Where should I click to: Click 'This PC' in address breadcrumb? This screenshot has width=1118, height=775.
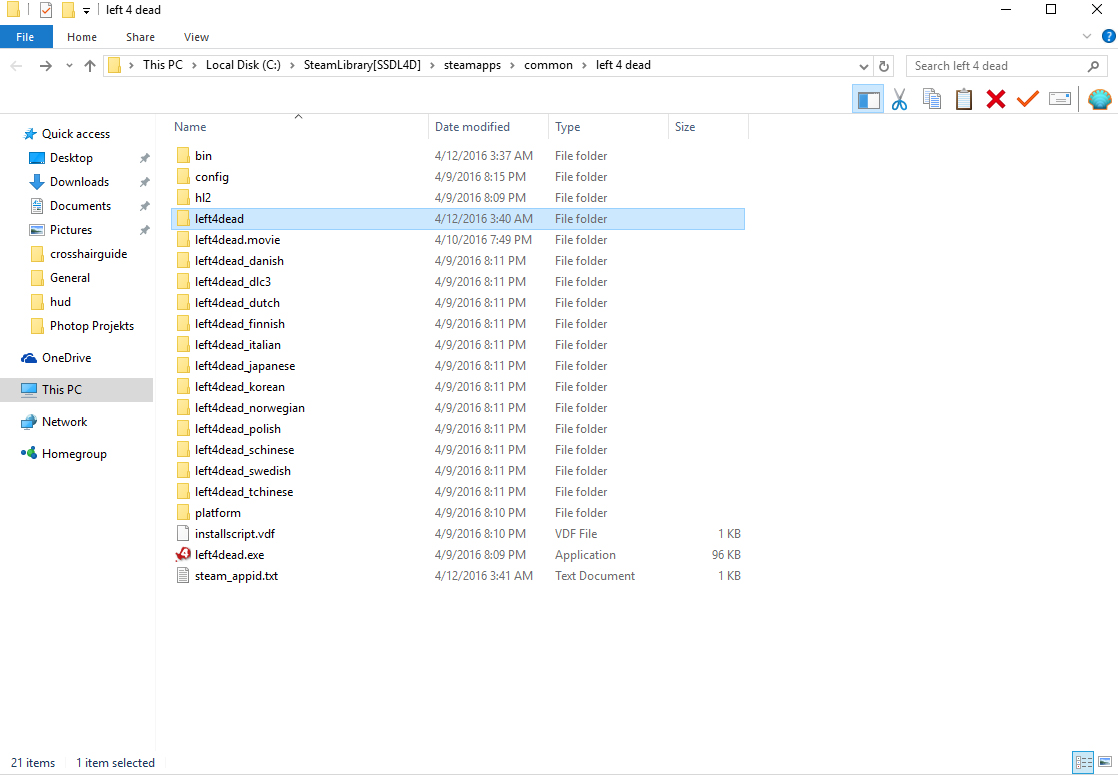[x=163, y=65]
